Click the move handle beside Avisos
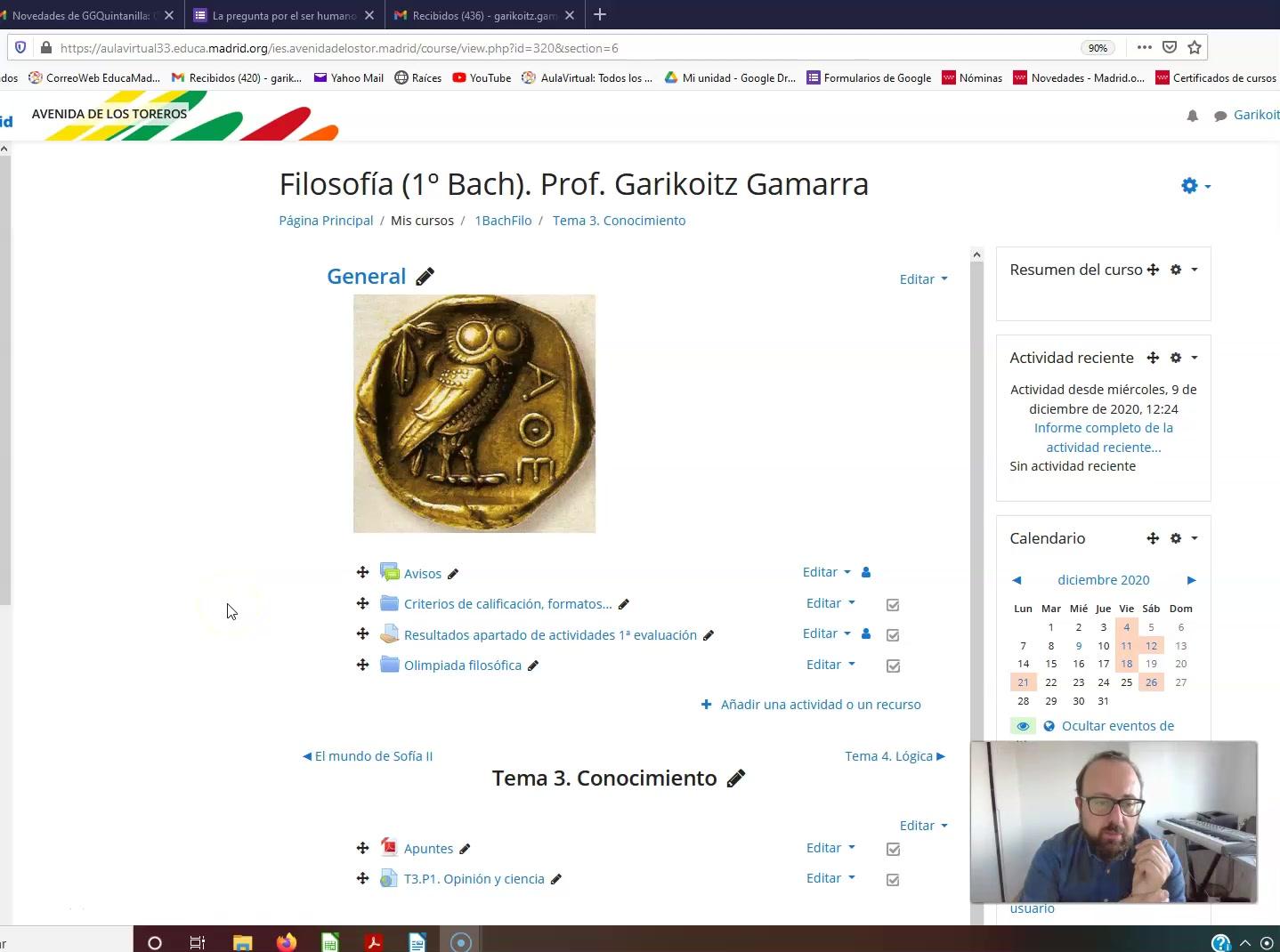 [362, 572]
